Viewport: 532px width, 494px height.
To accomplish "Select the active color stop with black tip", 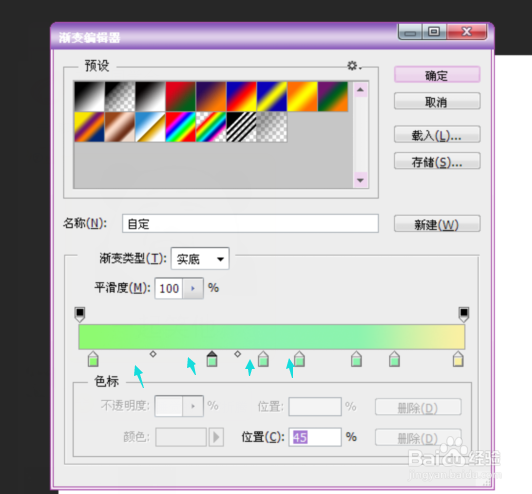I will pos(212,359).
